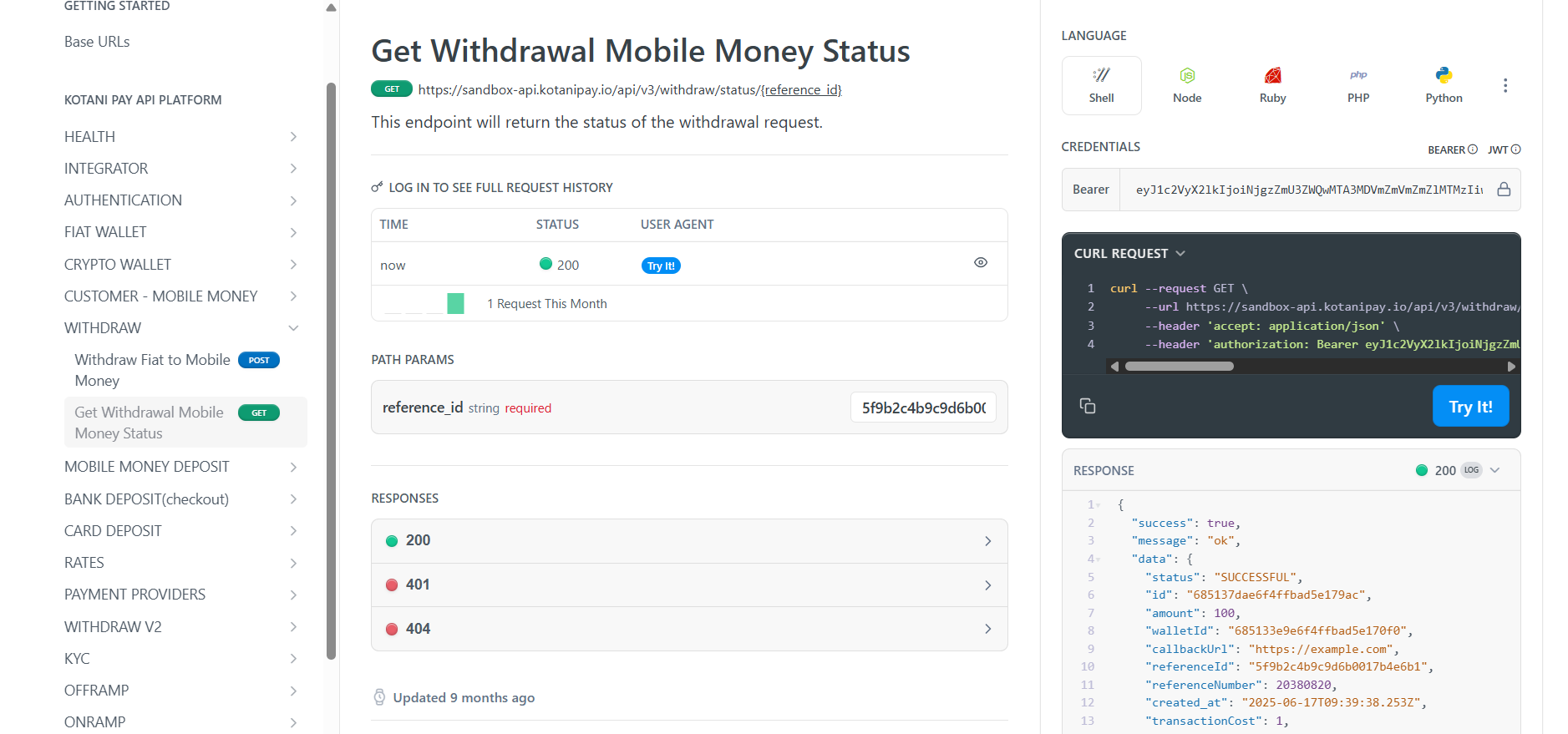Screen dimensions: 1568x734
Task: Copy the cURL request with copy icon
Action: (x=1088, y=406)
